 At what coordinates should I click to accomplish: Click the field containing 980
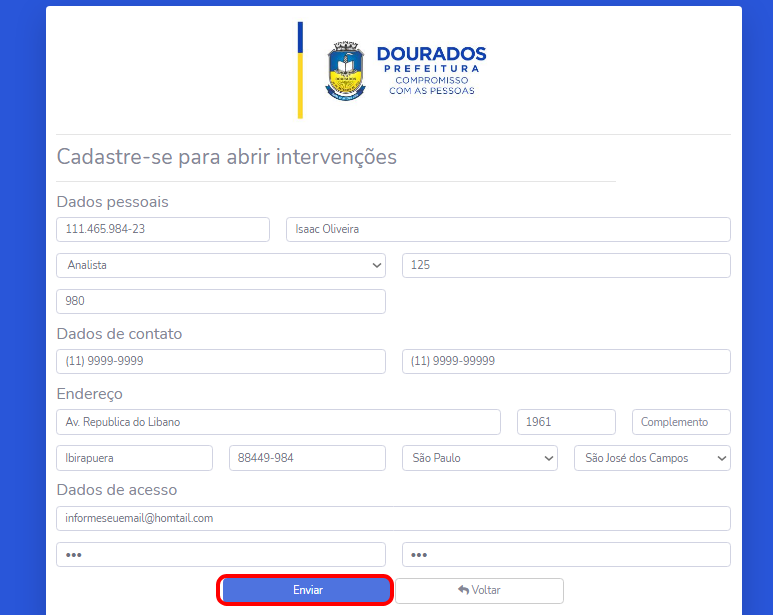(x=221, y=301)
